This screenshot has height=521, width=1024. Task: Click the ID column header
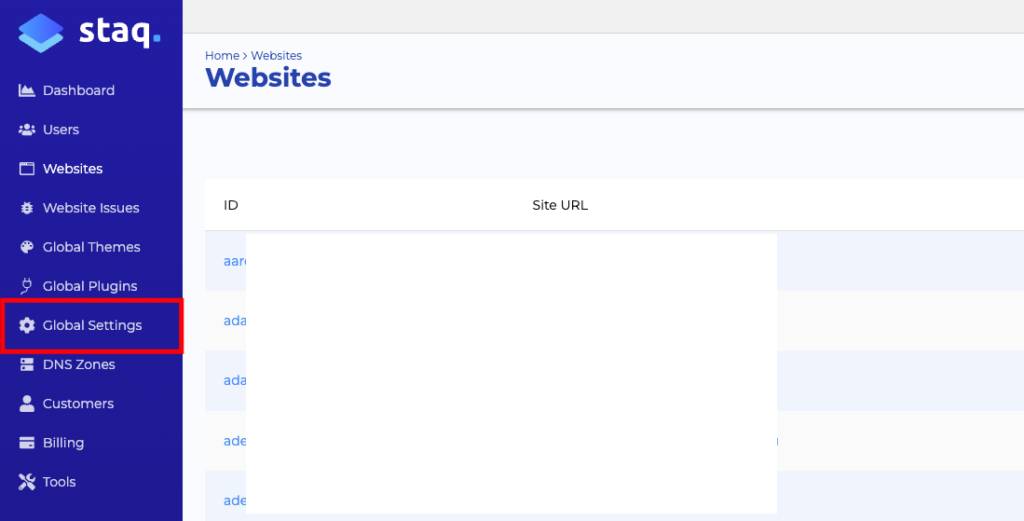(x=231, y=206)
